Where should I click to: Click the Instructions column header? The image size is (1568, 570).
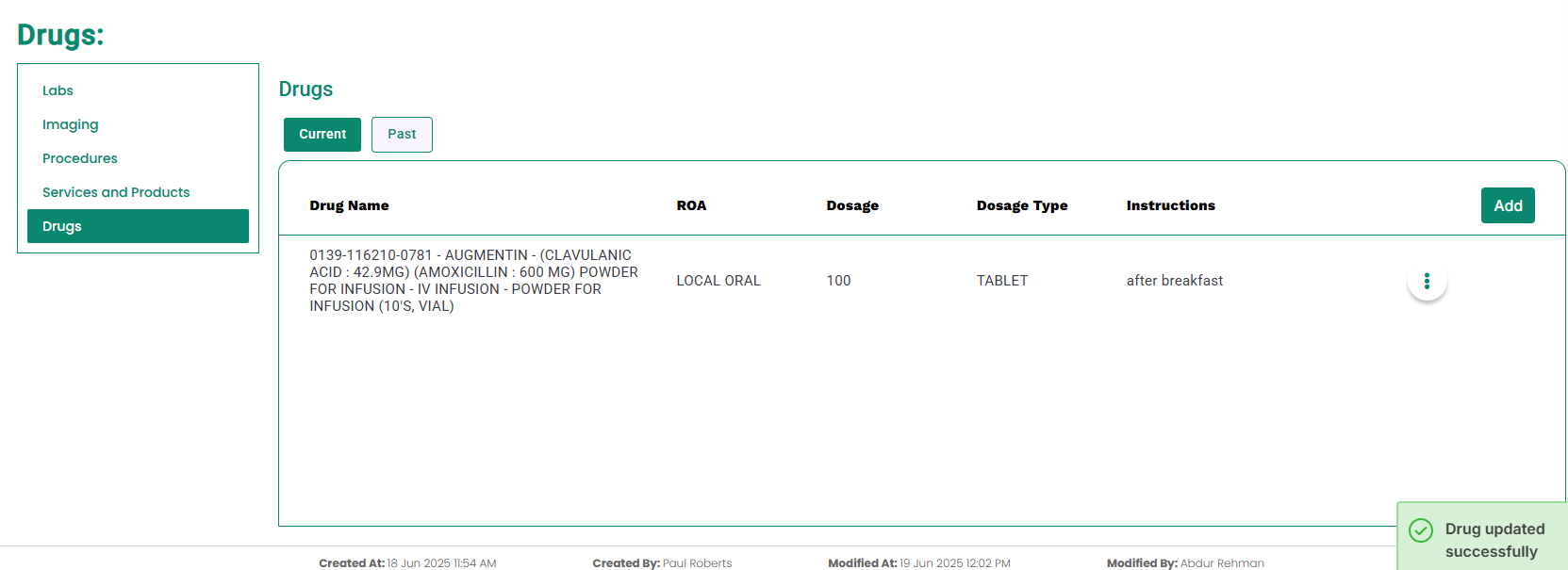pyautogui.click(x=1170, y=205)
